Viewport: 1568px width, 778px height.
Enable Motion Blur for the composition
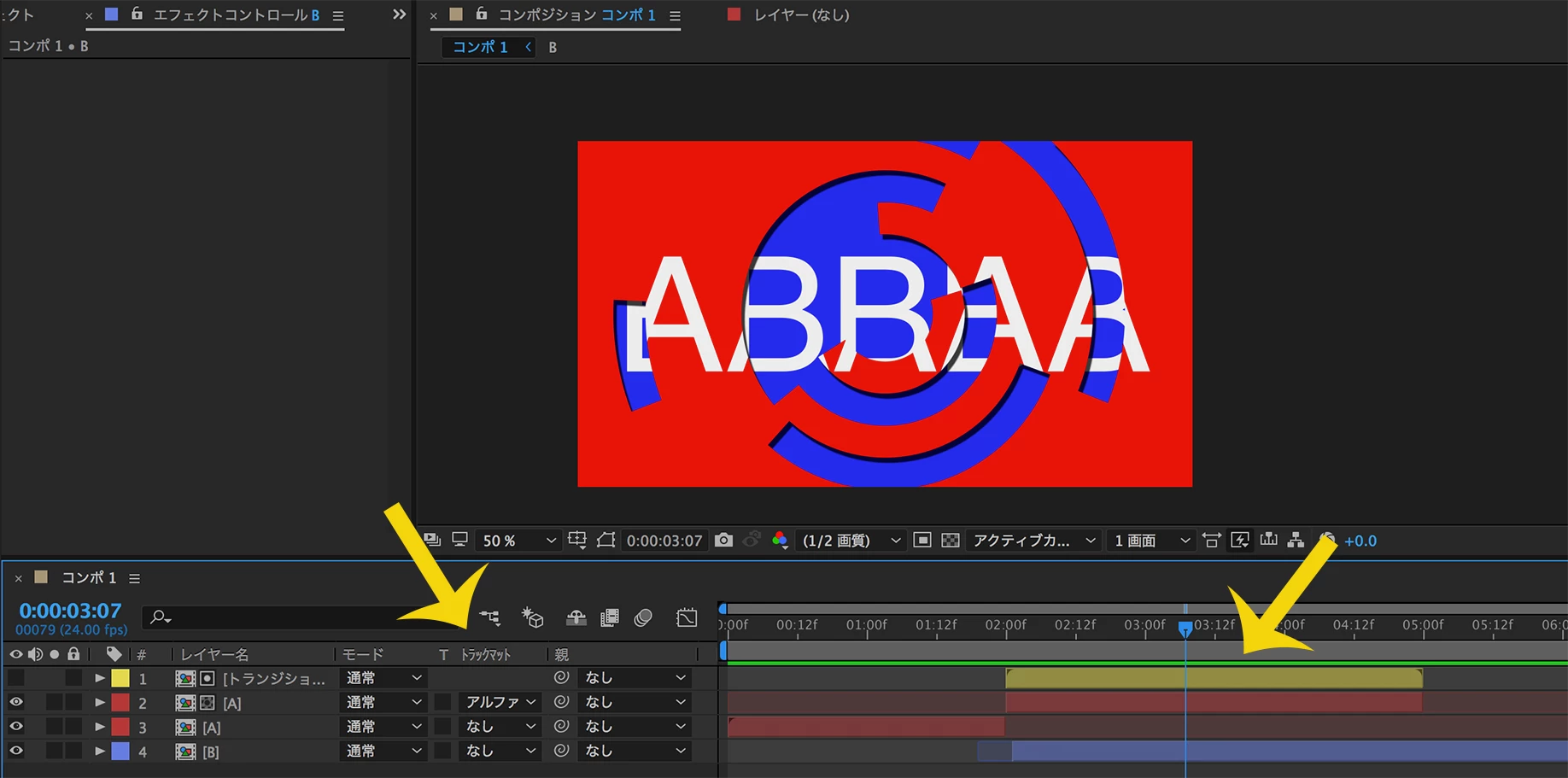pos(644,617)
